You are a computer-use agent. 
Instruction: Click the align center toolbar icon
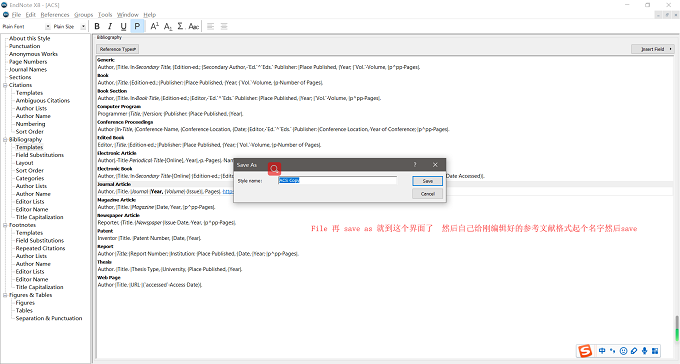(x=224, y=26)
